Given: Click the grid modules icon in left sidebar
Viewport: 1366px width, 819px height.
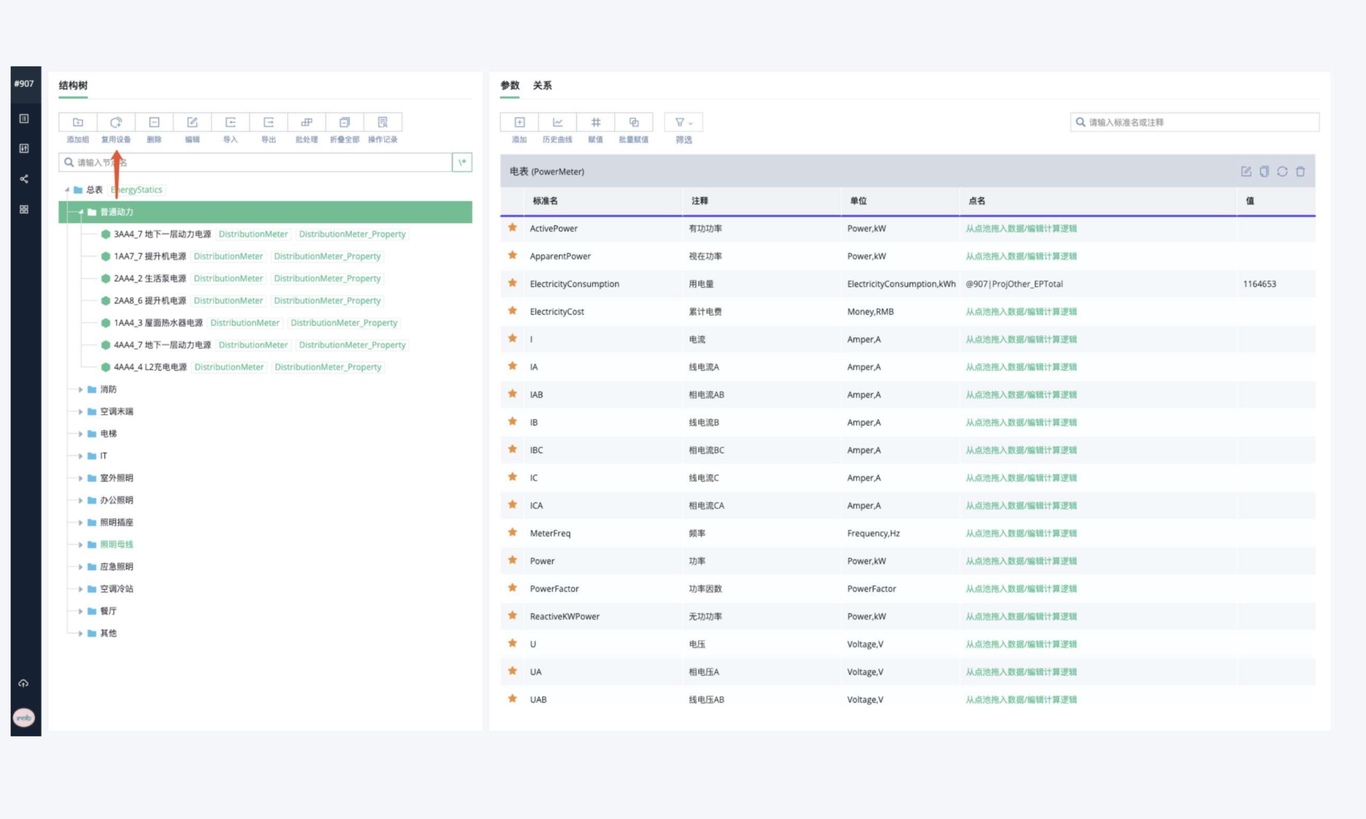Looking at the screenshot, I should click(24, 209).
